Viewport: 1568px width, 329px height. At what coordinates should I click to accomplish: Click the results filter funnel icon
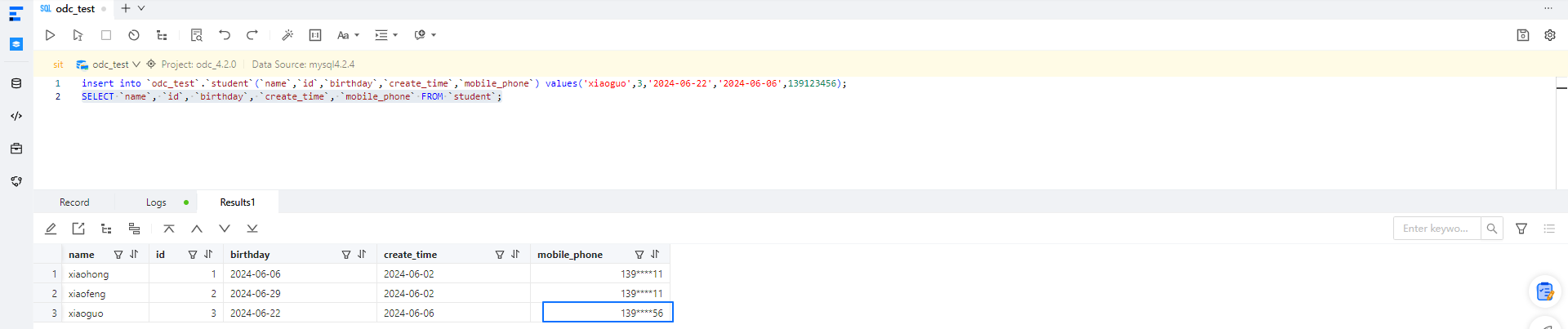(1521, 229)
